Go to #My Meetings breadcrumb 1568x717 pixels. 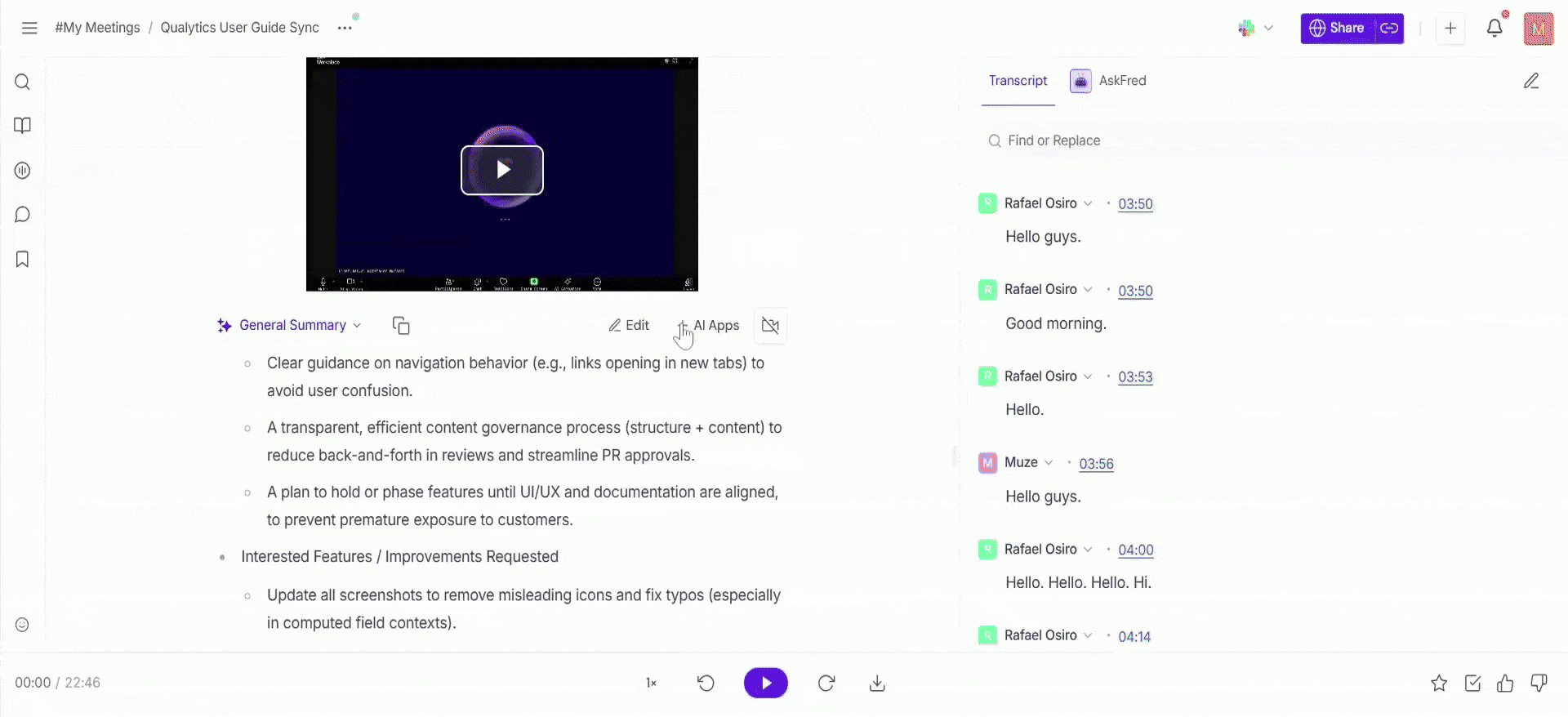pos(97,28)
